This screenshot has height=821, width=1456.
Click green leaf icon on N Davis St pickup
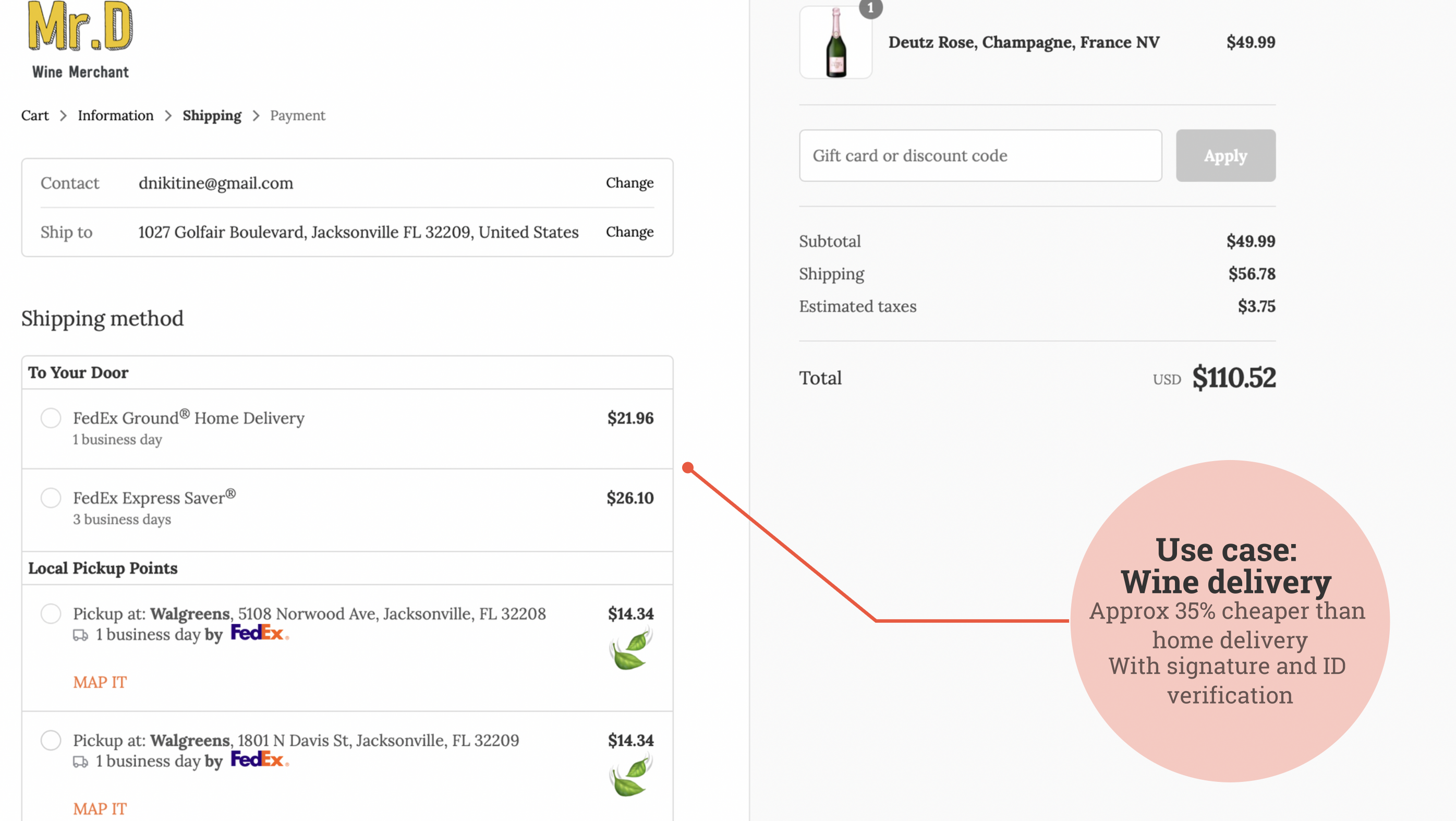point(631,776)
